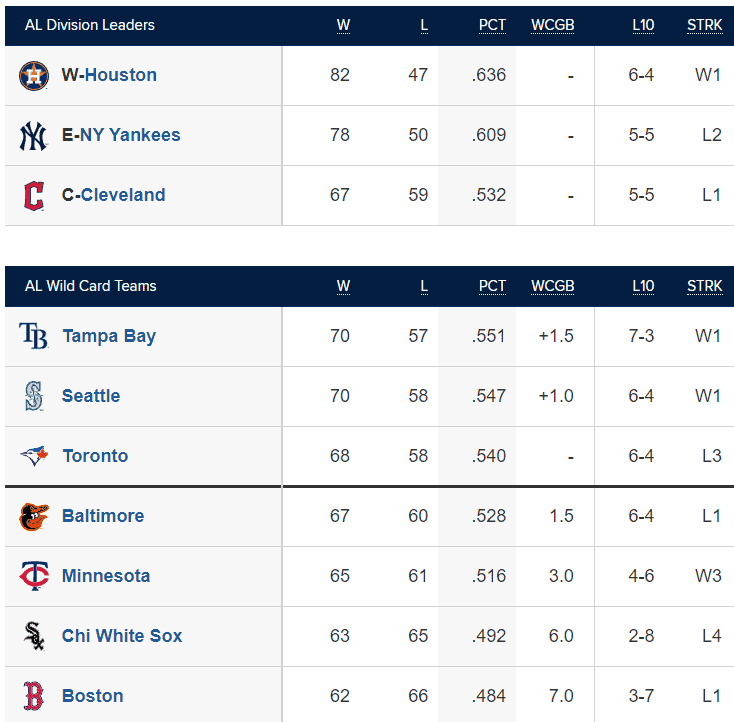Open the Chi White Sox team link
The width and height of the screenshot is (734, 722).
pyautogui.click(x=122, y=635)
